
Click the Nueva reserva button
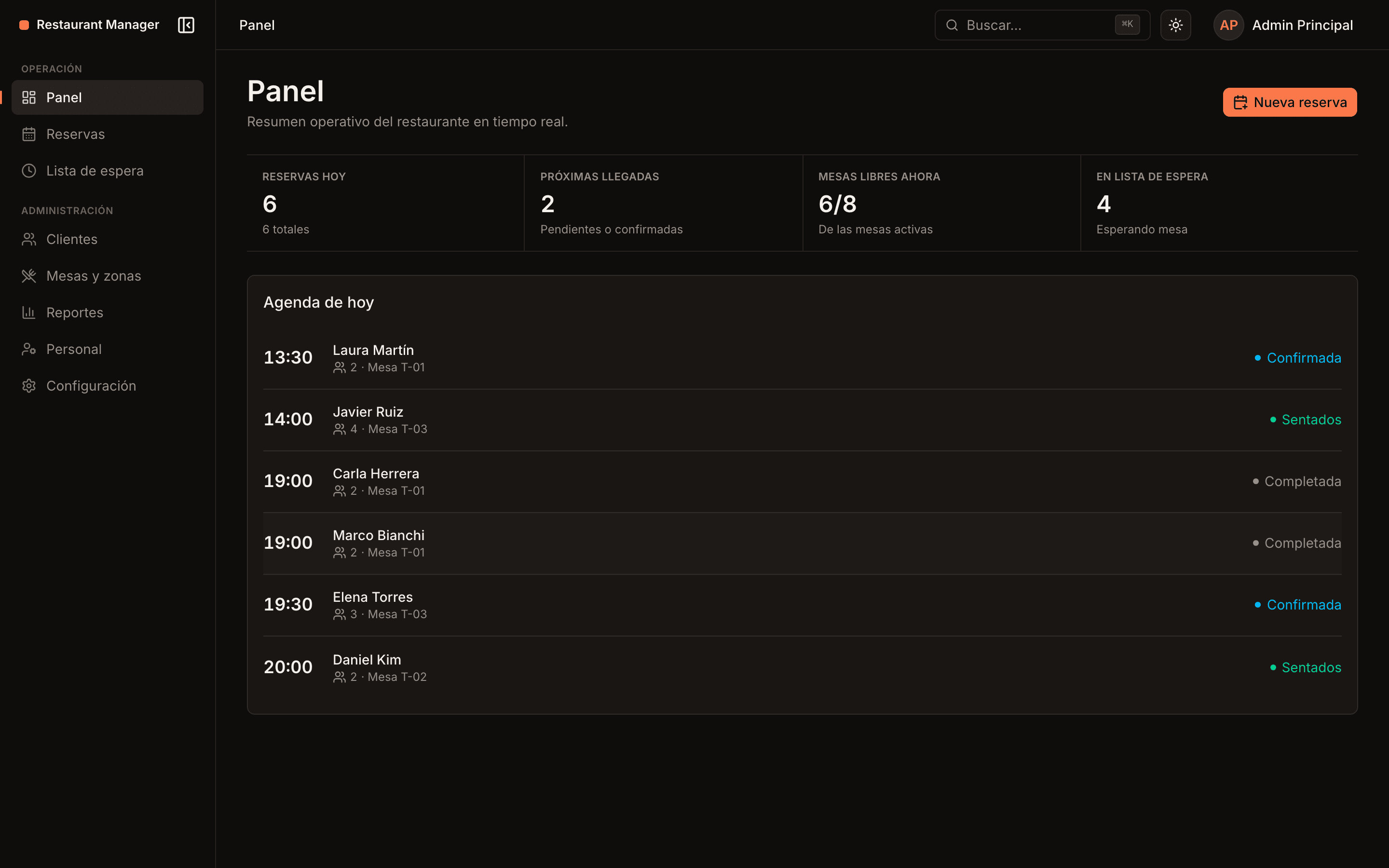point(1289,102)
